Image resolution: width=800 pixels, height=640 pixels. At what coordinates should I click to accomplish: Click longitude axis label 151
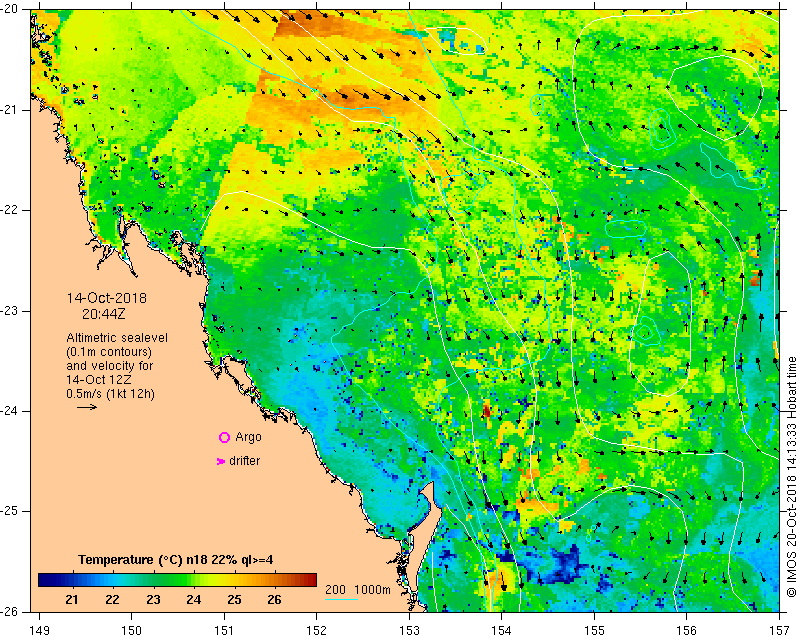224,630
